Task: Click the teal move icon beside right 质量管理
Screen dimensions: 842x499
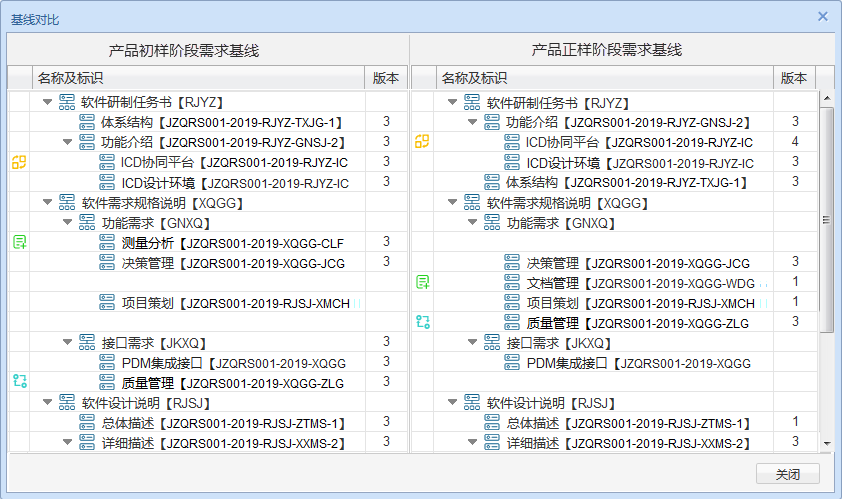Action: click(x=423, y=321)
